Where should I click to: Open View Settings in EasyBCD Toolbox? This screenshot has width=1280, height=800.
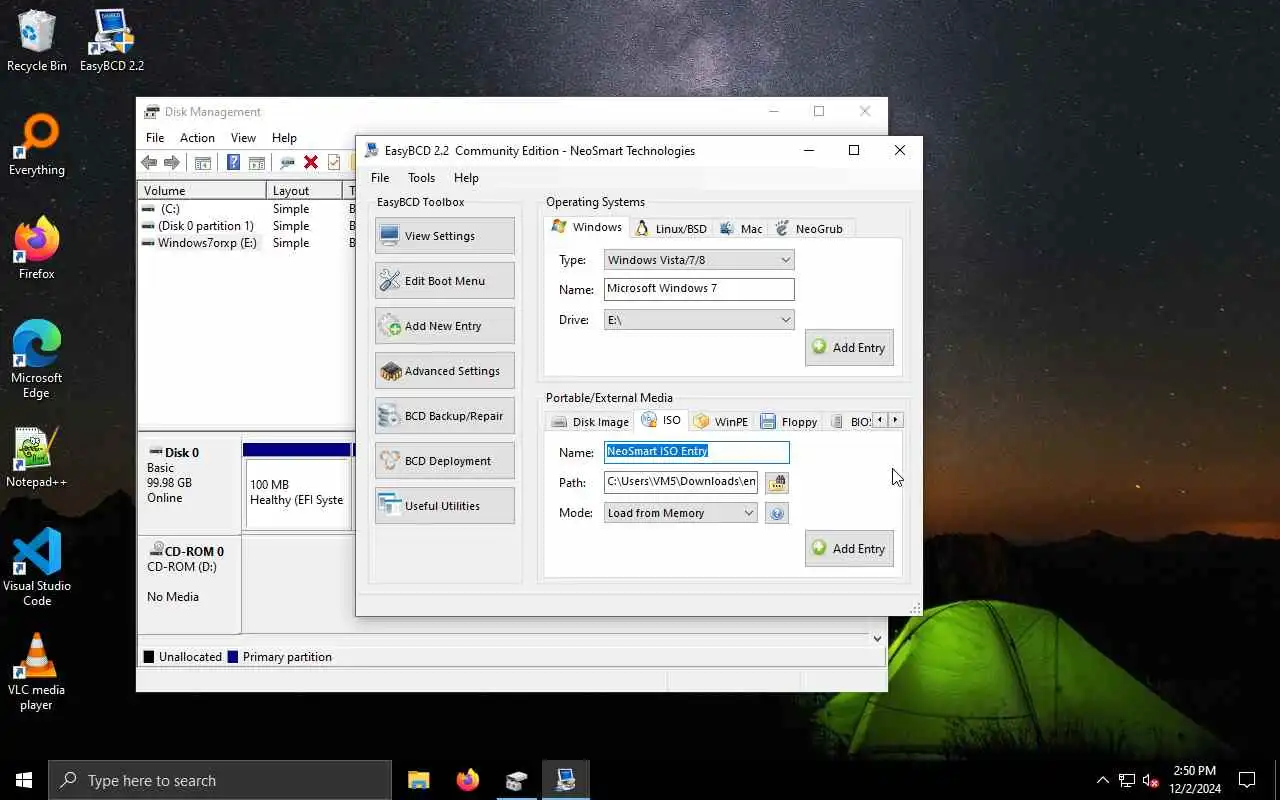pyautogui.click(x=445, y=236)
